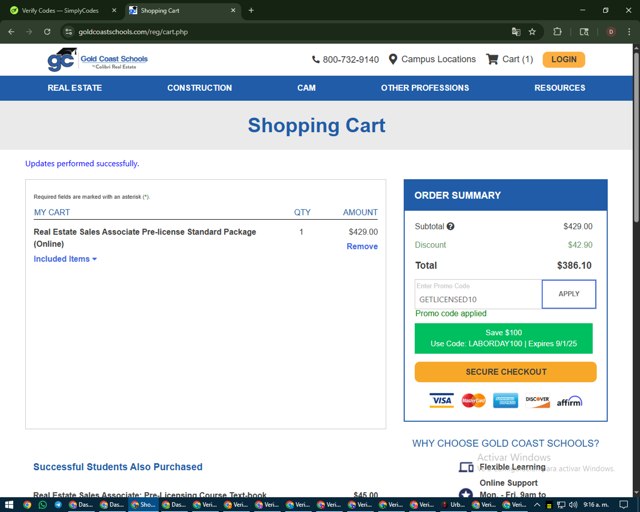
Task: Click the promo code input field
Action: coord(478,294)
